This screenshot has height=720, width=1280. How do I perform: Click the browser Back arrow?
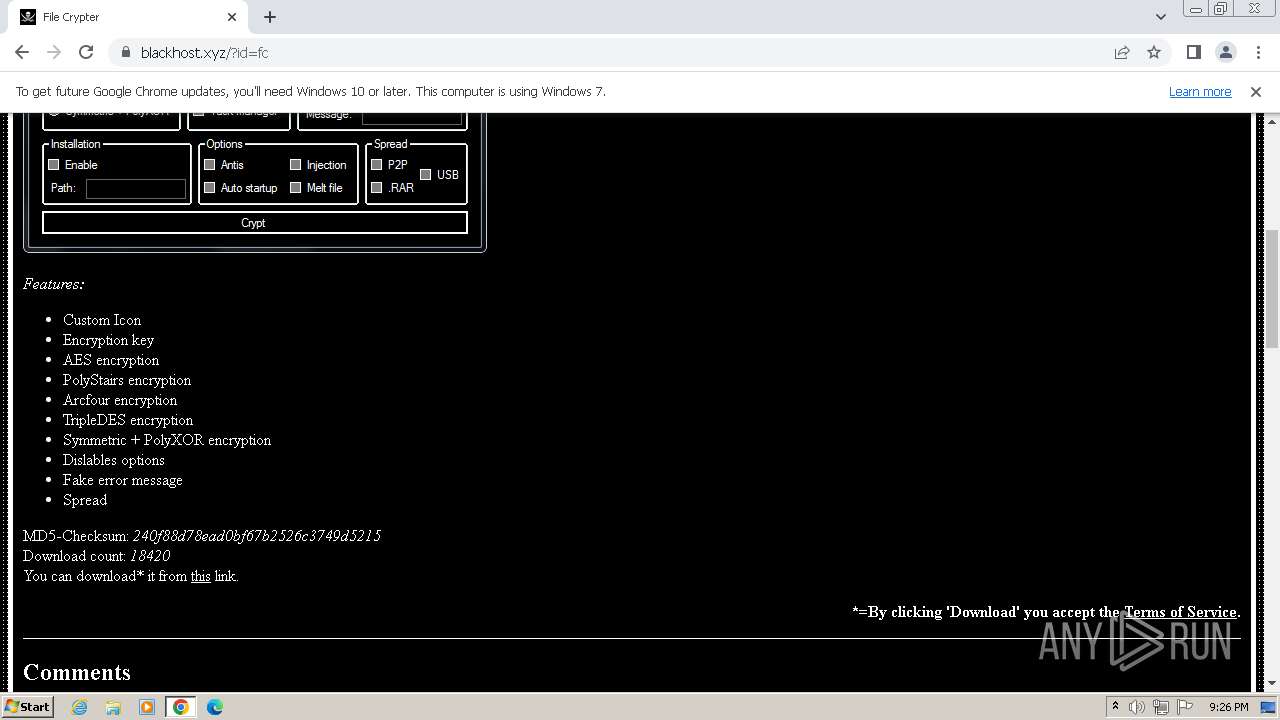coord(22,52)
